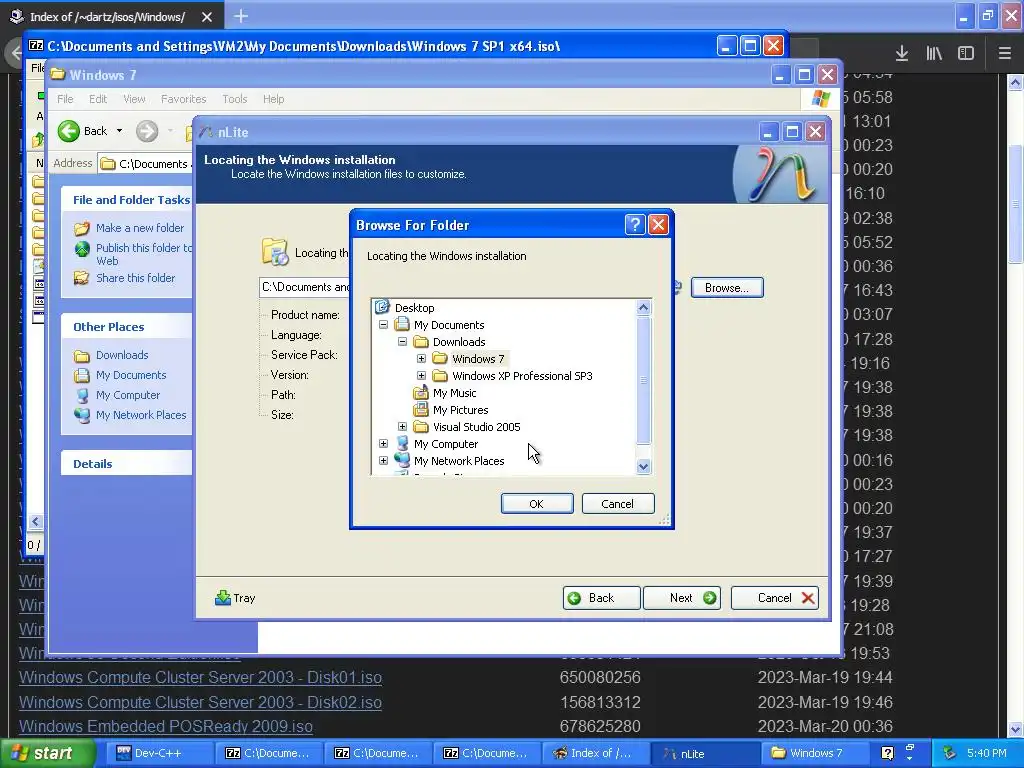Open browser downloads arrow icon
This screenshot has width=1024, height=768.
(902, 53)
